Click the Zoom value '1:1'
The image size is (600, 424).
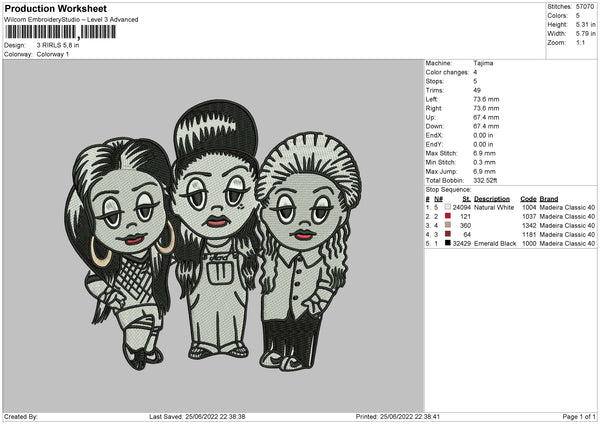580,42
